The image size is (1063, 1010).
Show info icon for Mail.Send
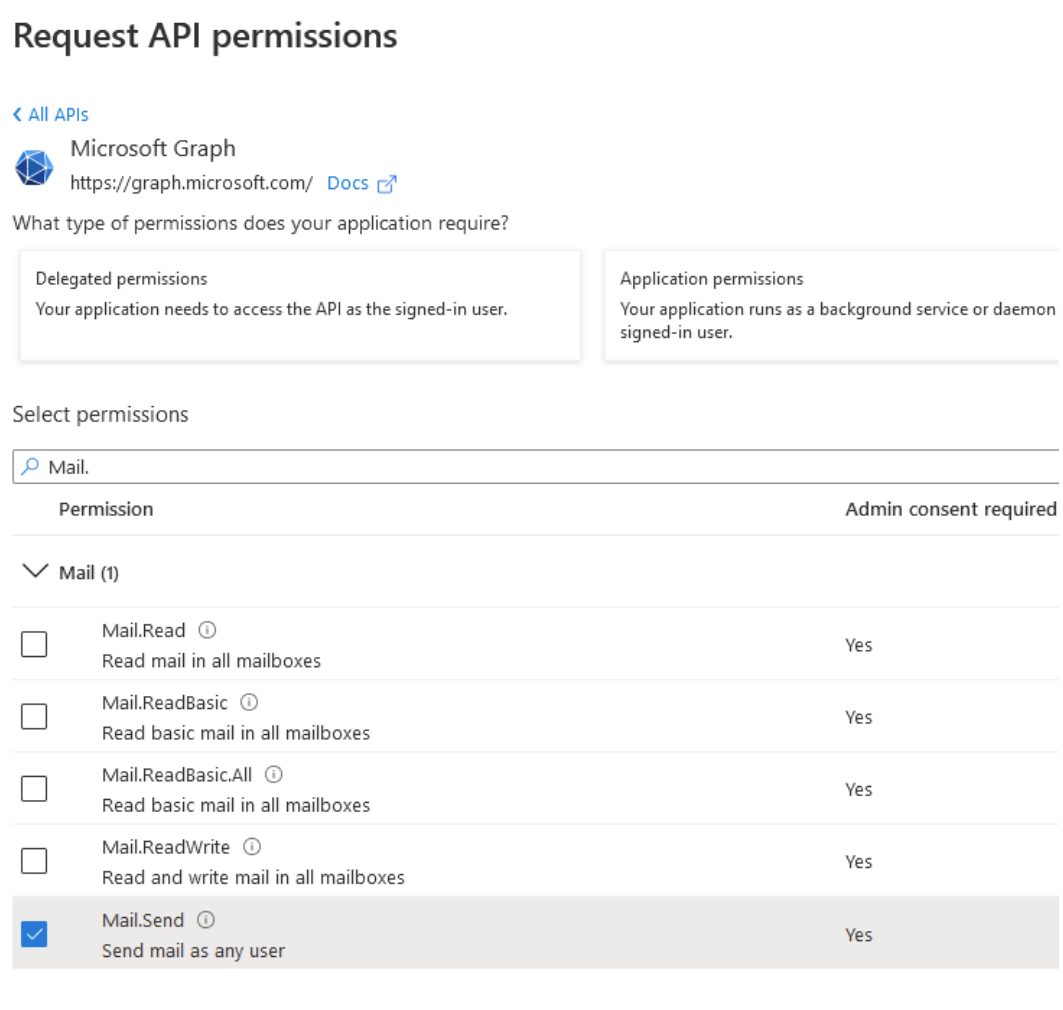tap(206, 920)
